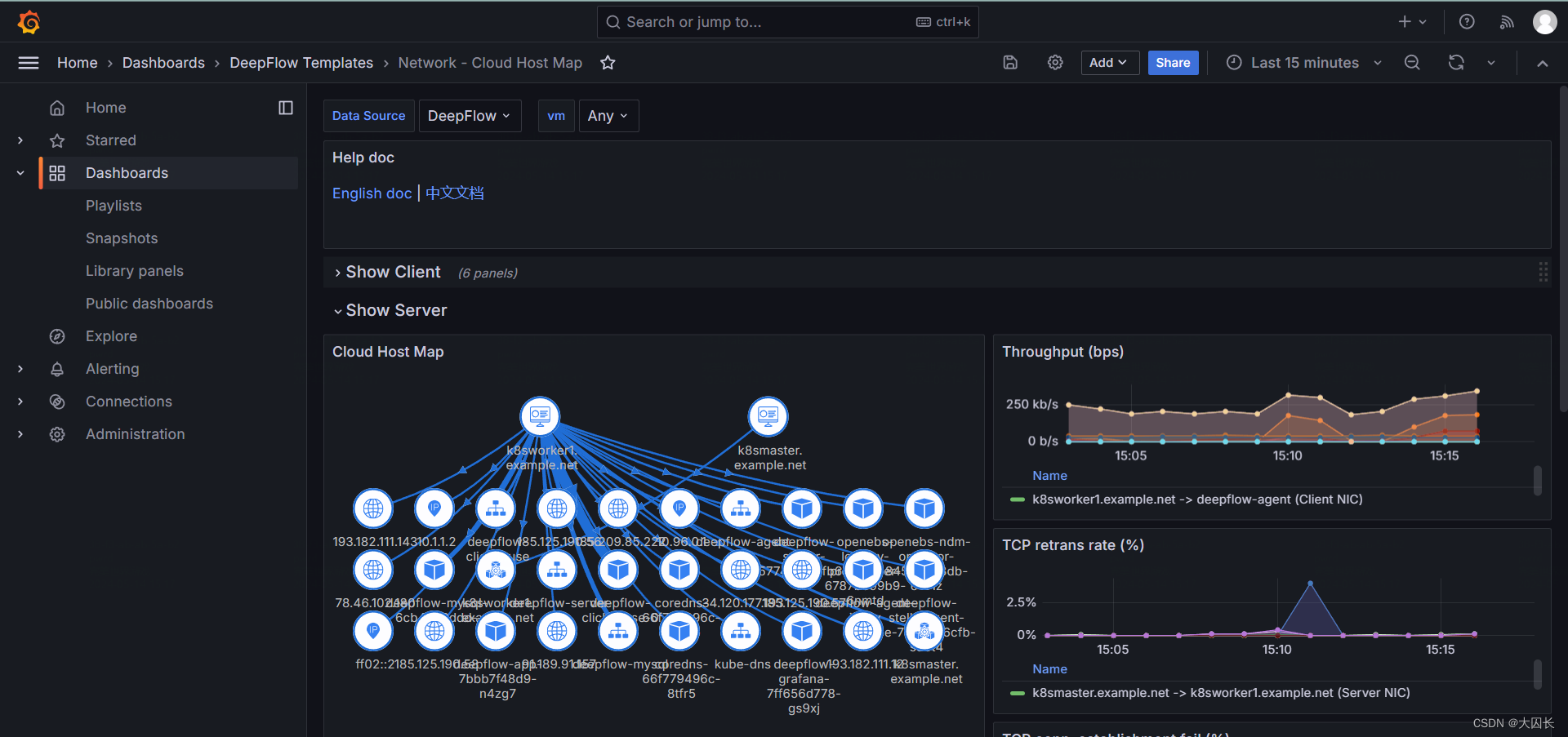Collapse the top toolbar chevron
This screenshot has height=737, width=1568.
click(1542, 63)
